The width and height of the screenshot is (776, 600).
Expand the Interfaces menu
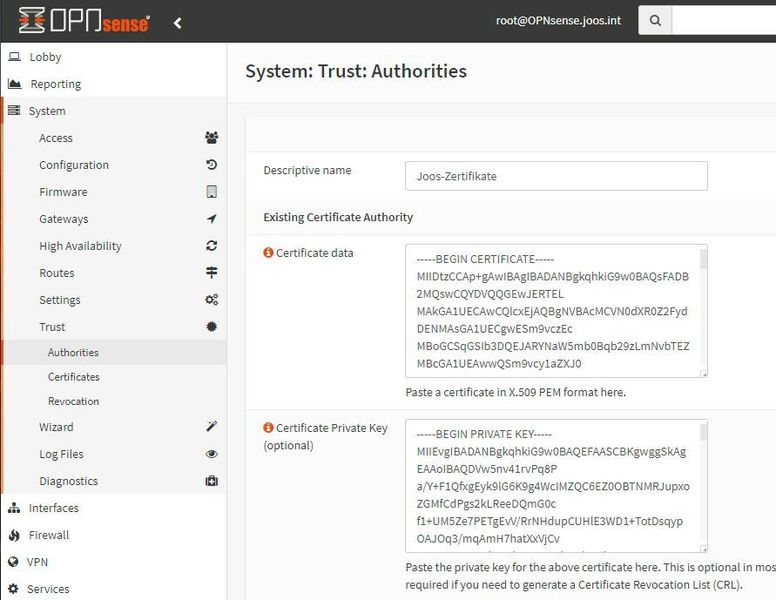[x=54, y=508]
